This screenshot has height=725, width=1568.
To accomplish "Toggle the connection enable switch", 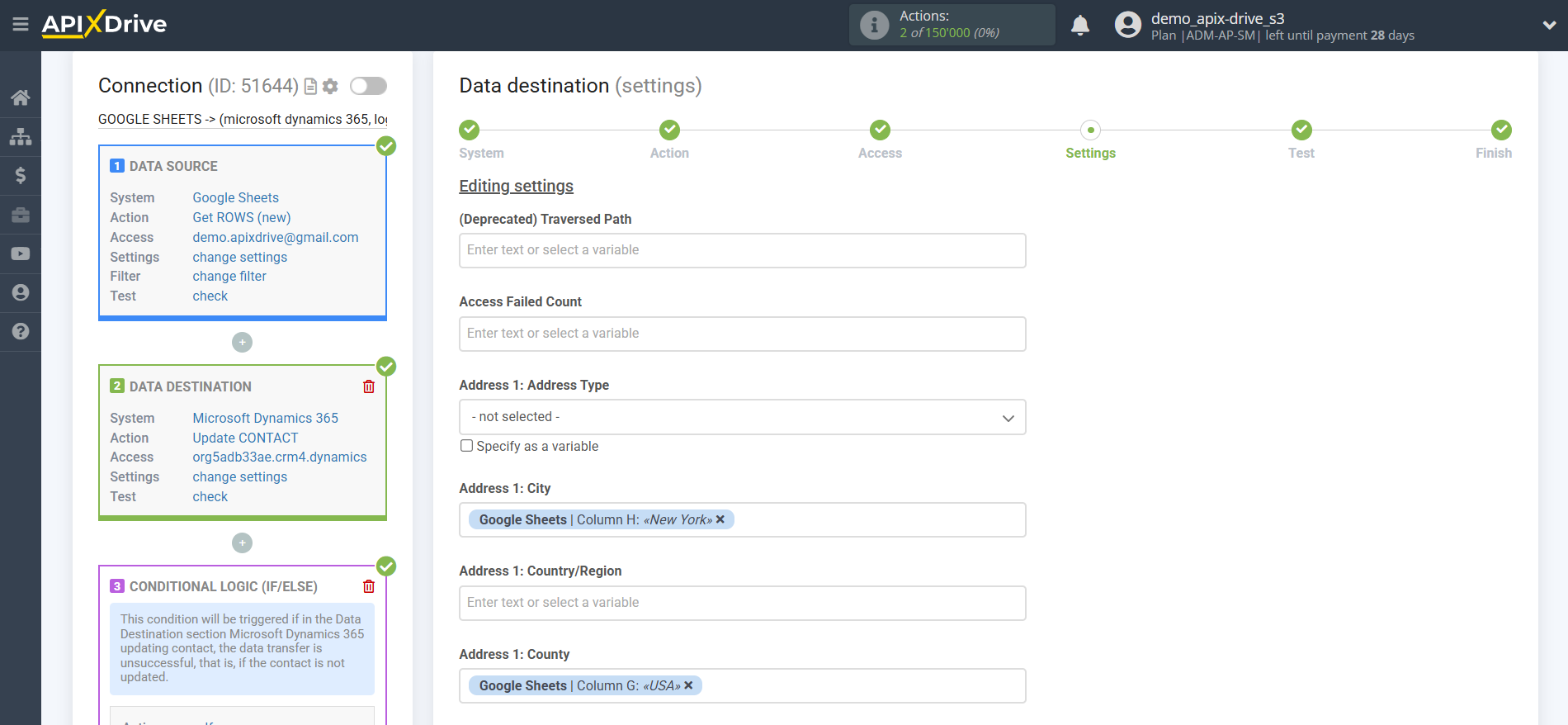I will [368, 86].
